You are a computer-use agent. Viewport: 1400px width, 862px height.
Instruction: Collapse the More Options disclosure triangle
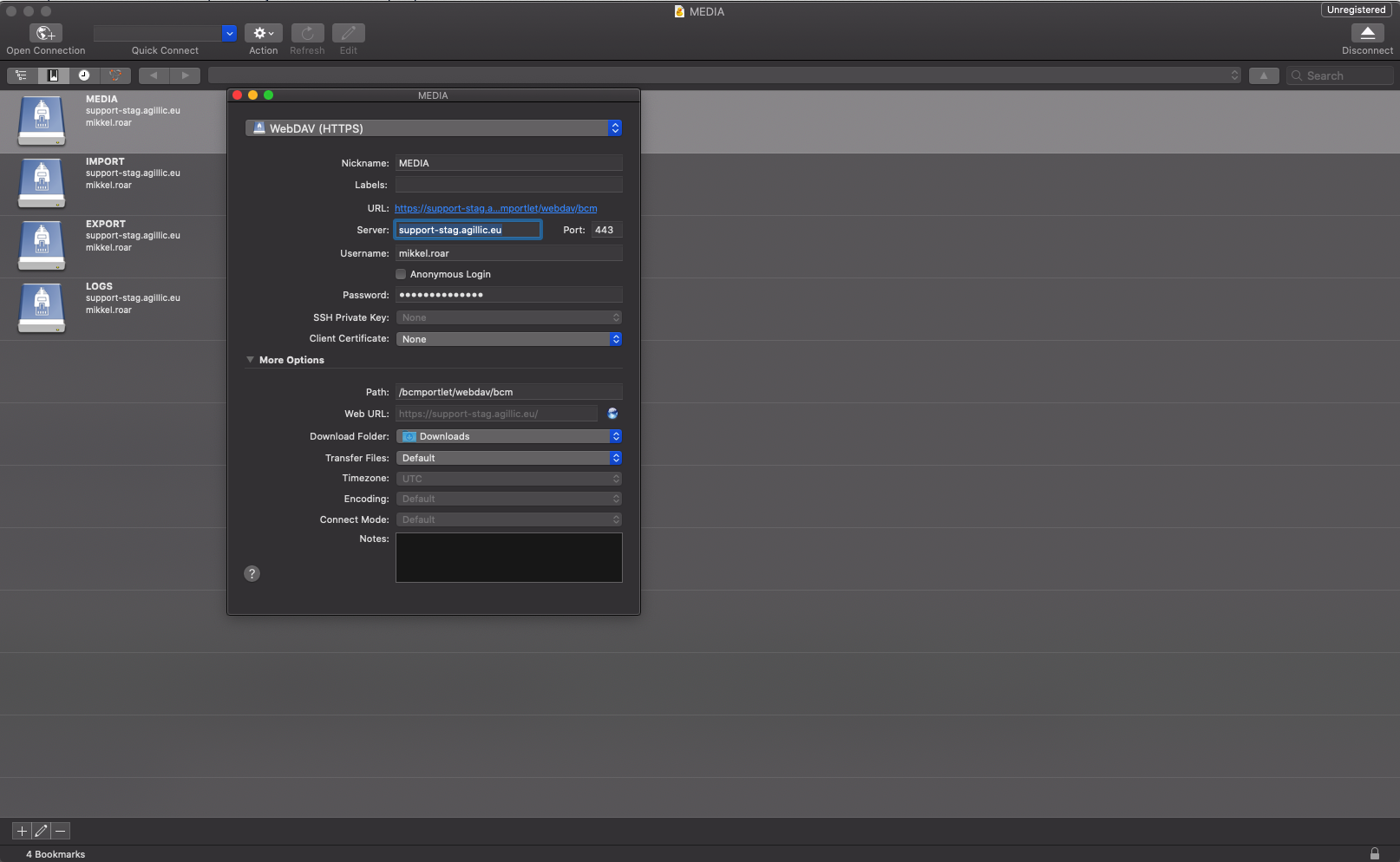click(250, 360)
